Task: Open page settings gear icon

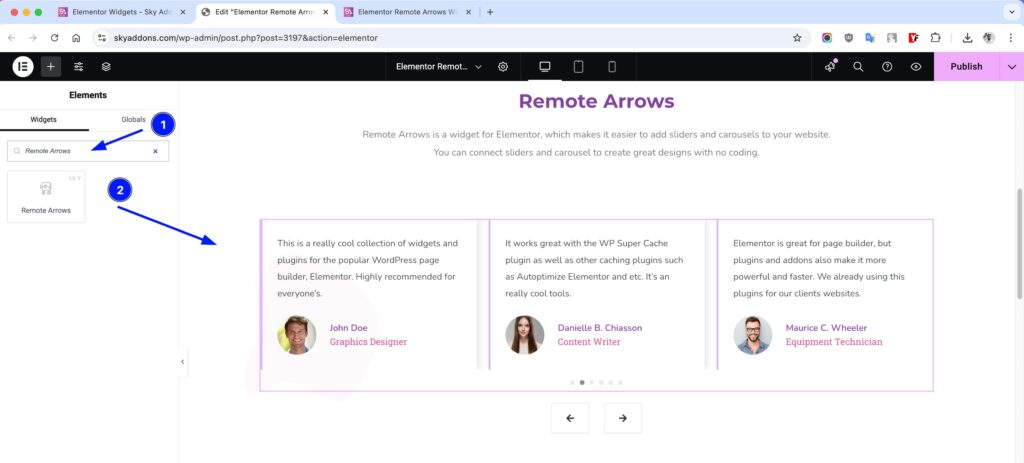Action: tap(503, 67)
